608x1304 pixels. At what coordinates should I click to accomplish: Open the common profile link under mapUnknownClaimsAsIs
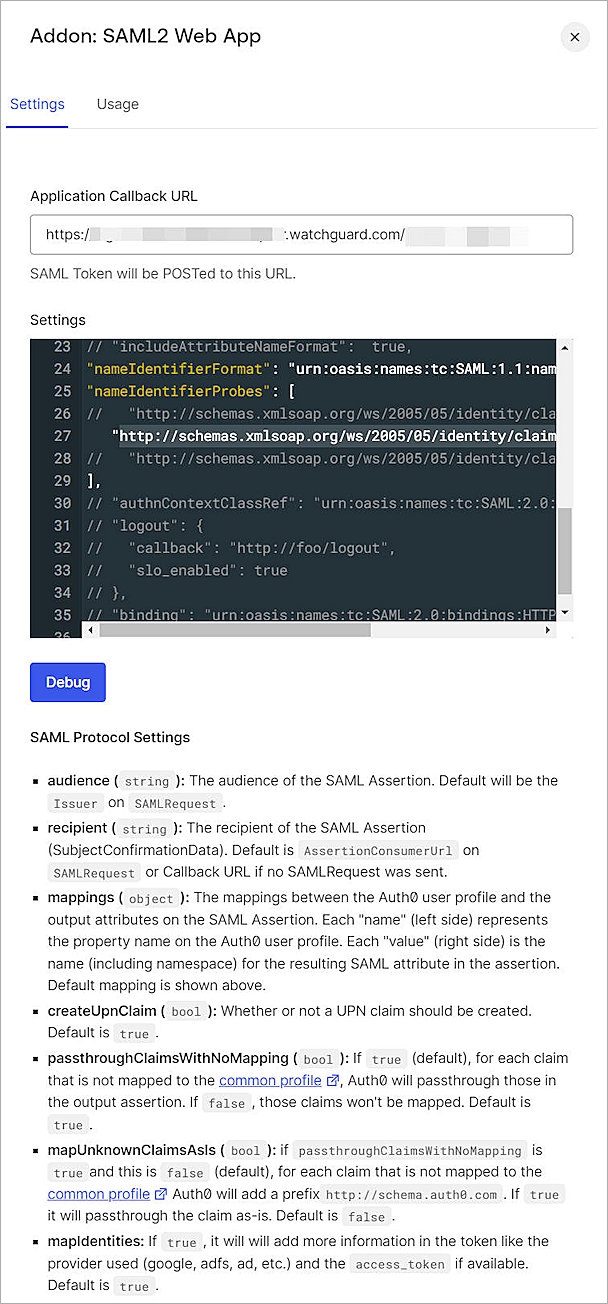point(100,1194)
